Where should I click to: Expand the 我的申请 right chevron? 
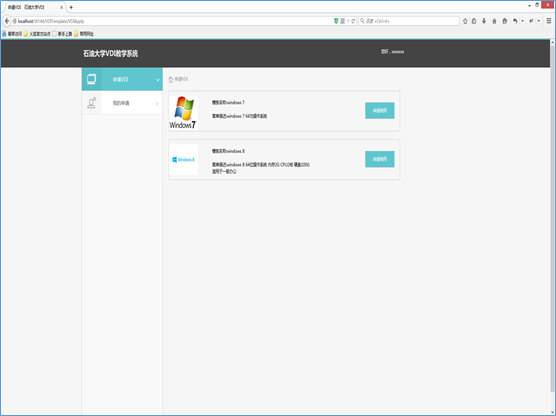click(x=157, y=104)
